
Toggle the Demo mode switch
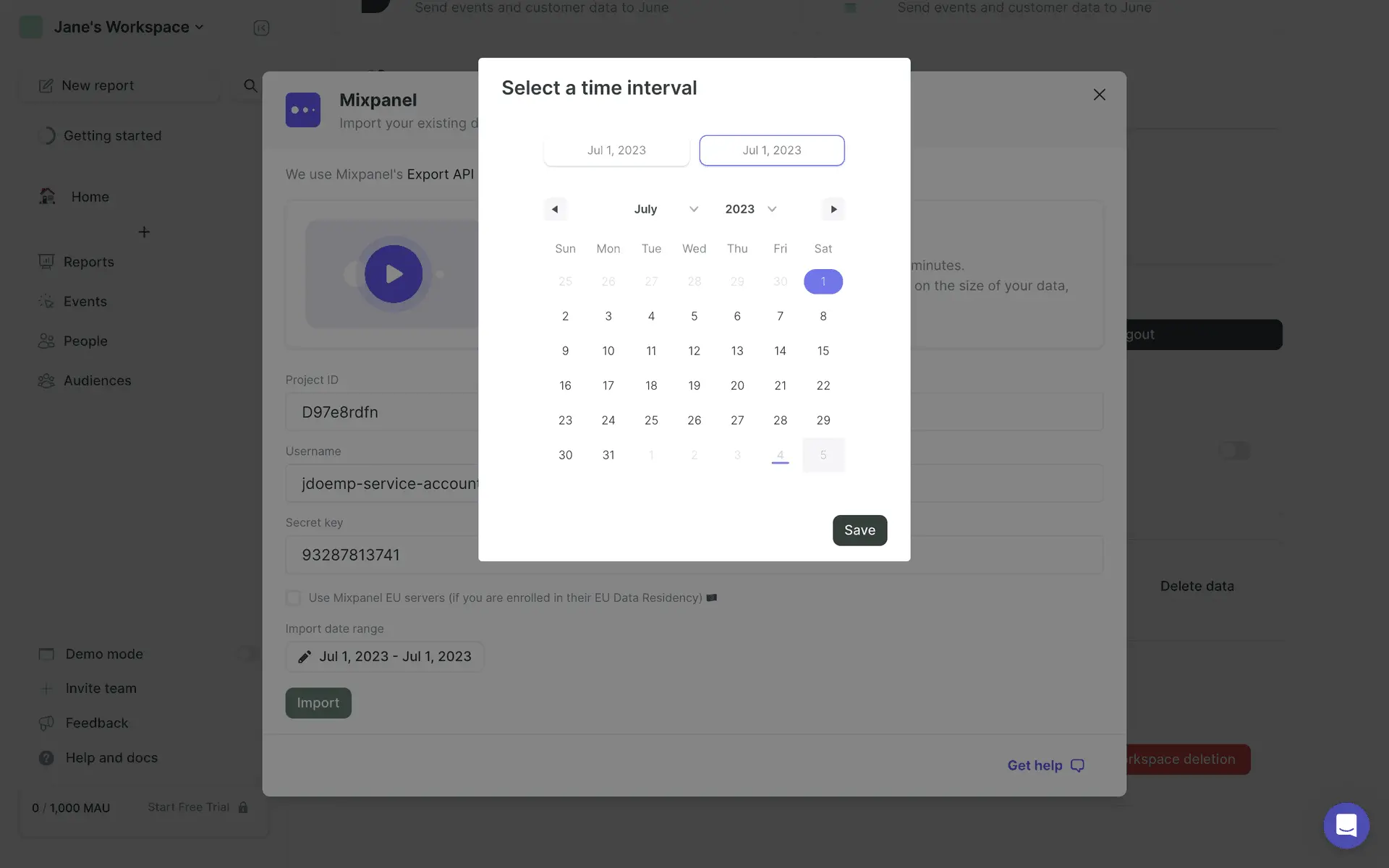click(247, 654)
